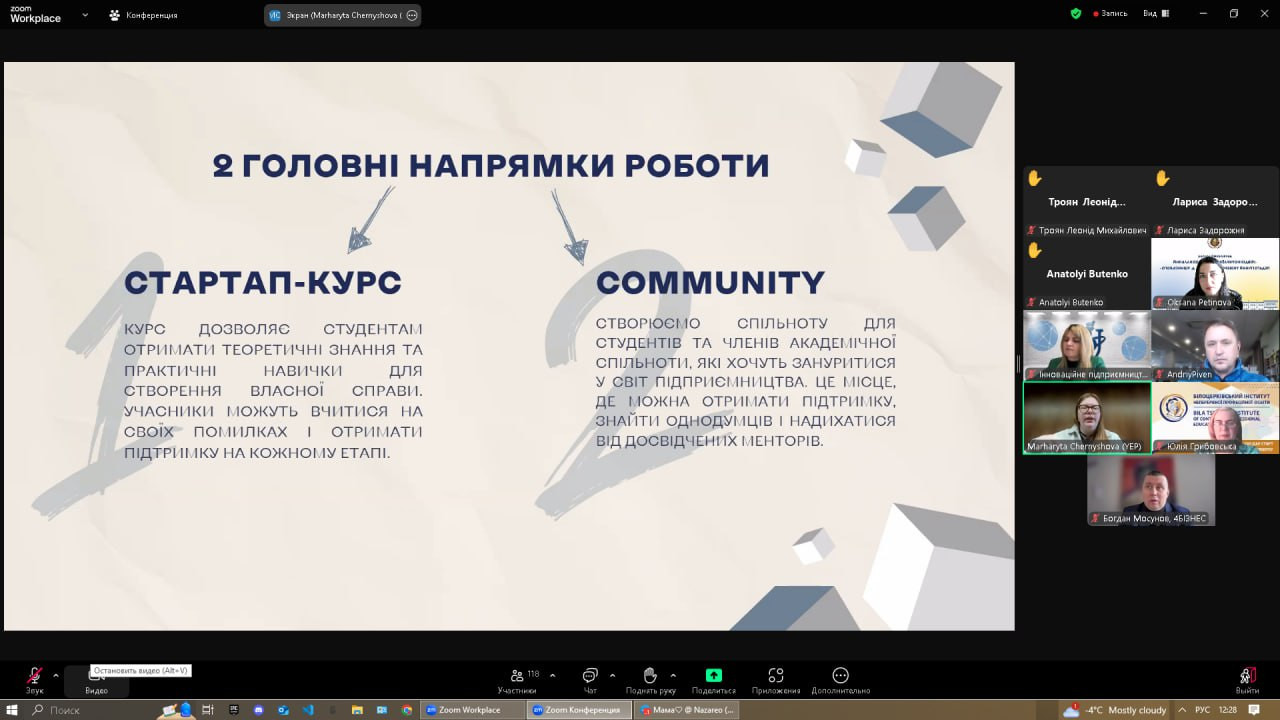The image size is (1280, 720).
Task: Click the Запись recording indicator
Action: [x=1110, y=14]
